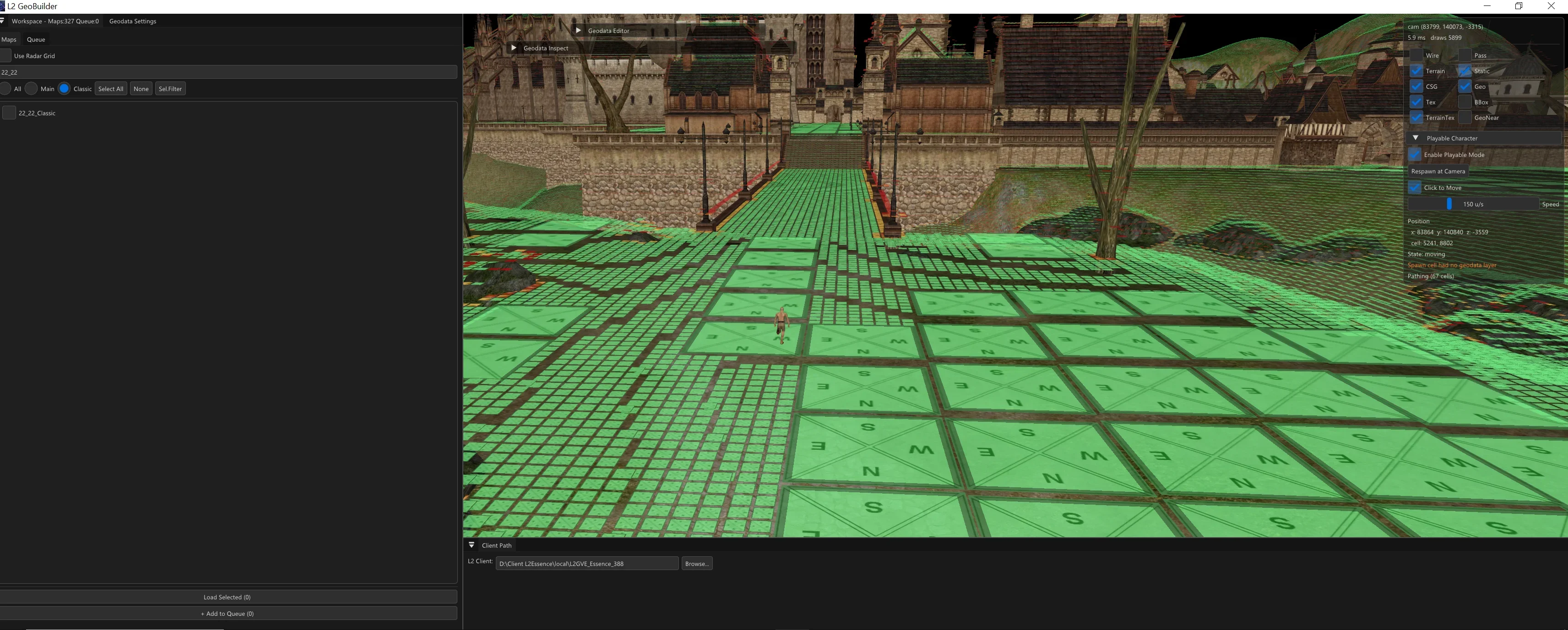
Task: Enable the Pass checkbox
Action: (x=1465, y=55)
